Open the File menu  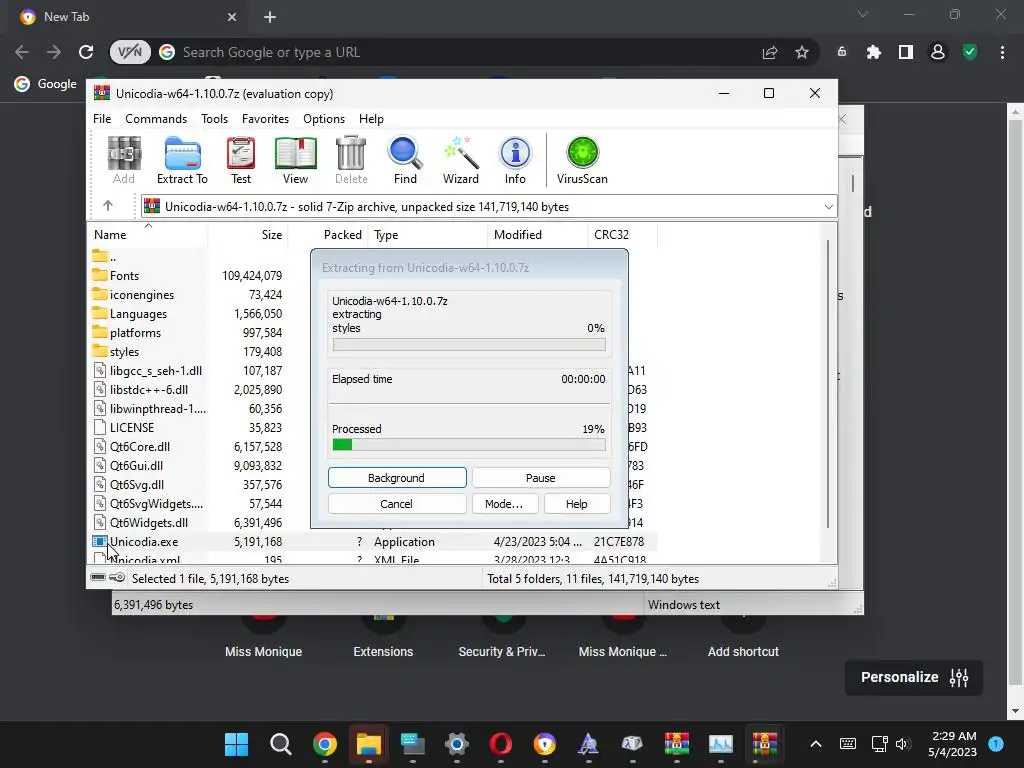(x=102, y=119)
